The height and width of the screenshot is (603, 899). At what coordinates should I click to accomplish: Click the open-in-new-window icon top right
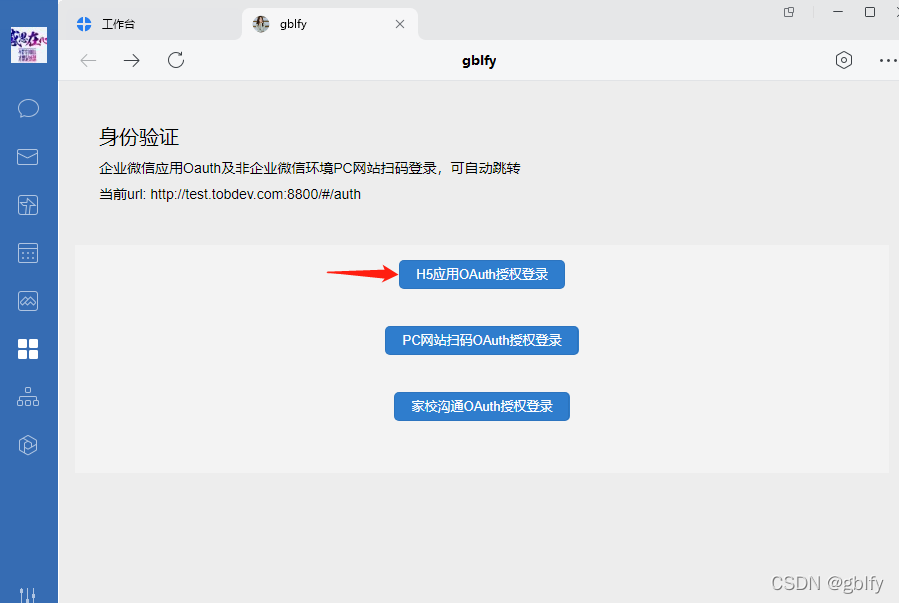788,12
